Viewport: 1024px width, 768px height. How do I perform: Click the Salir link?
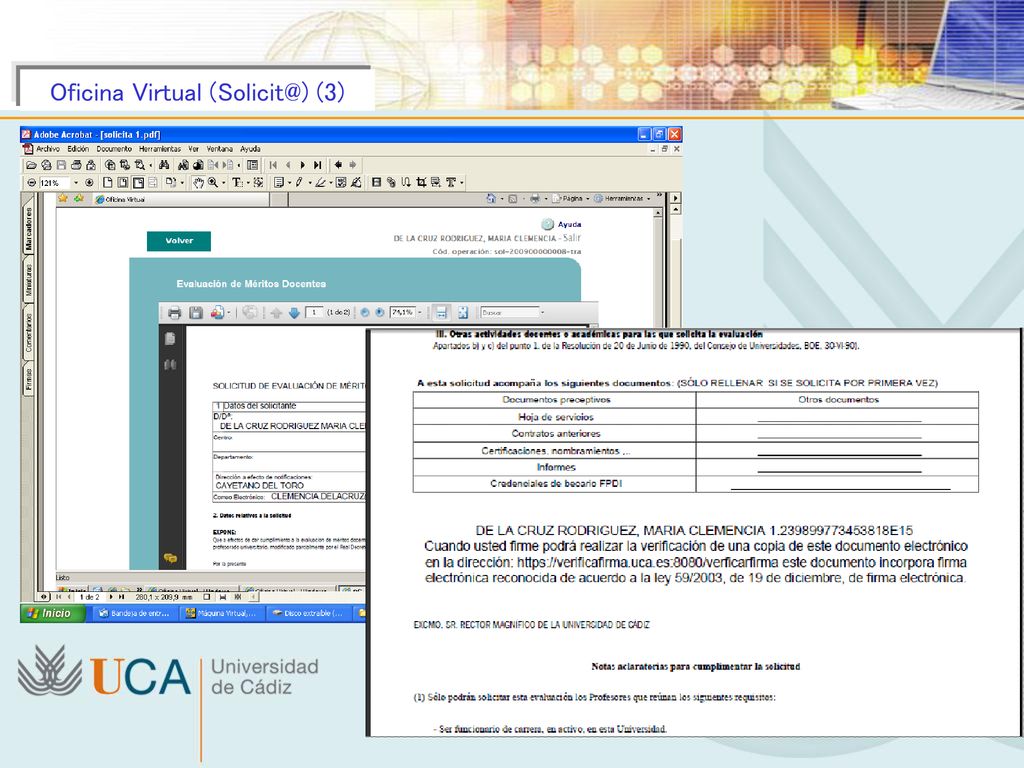coord(572,238)
